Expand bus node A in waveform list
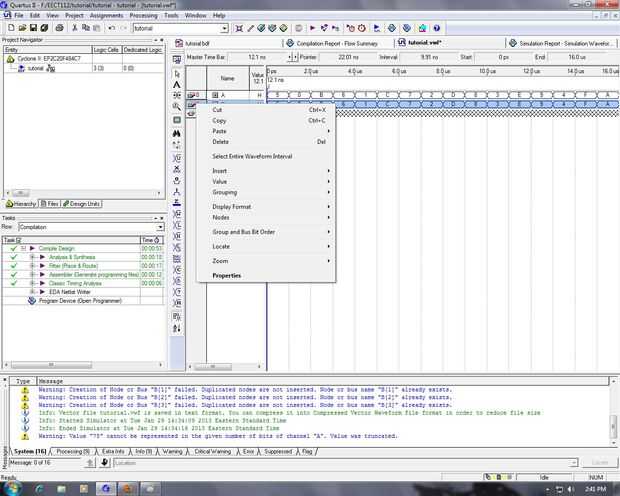Image resolution: width=620 pixels, height=496 pixels. [x=215, y=95]
